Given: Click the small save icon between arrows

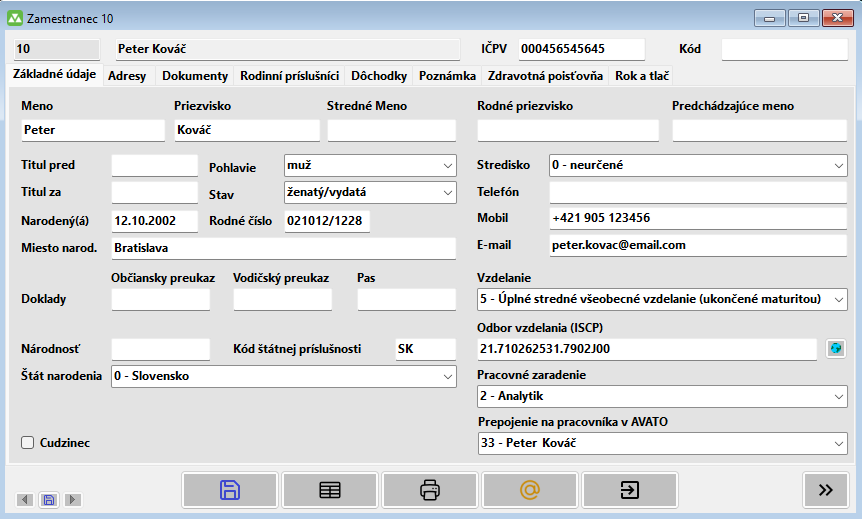Looking at the screenshot, I should (x=48, y=500).
